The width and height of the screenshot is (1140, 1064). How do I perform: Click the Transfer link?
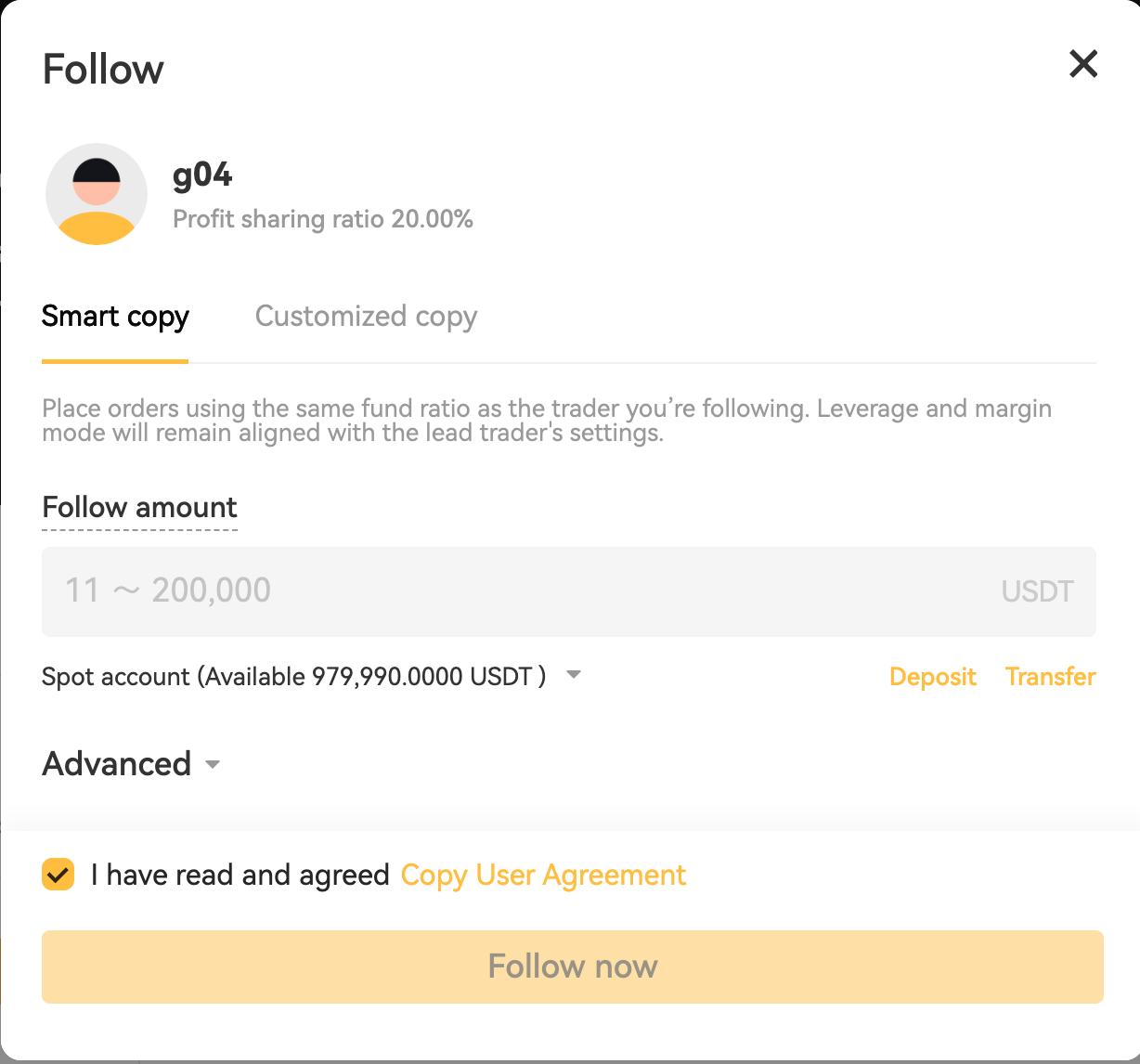[1050, 677]
